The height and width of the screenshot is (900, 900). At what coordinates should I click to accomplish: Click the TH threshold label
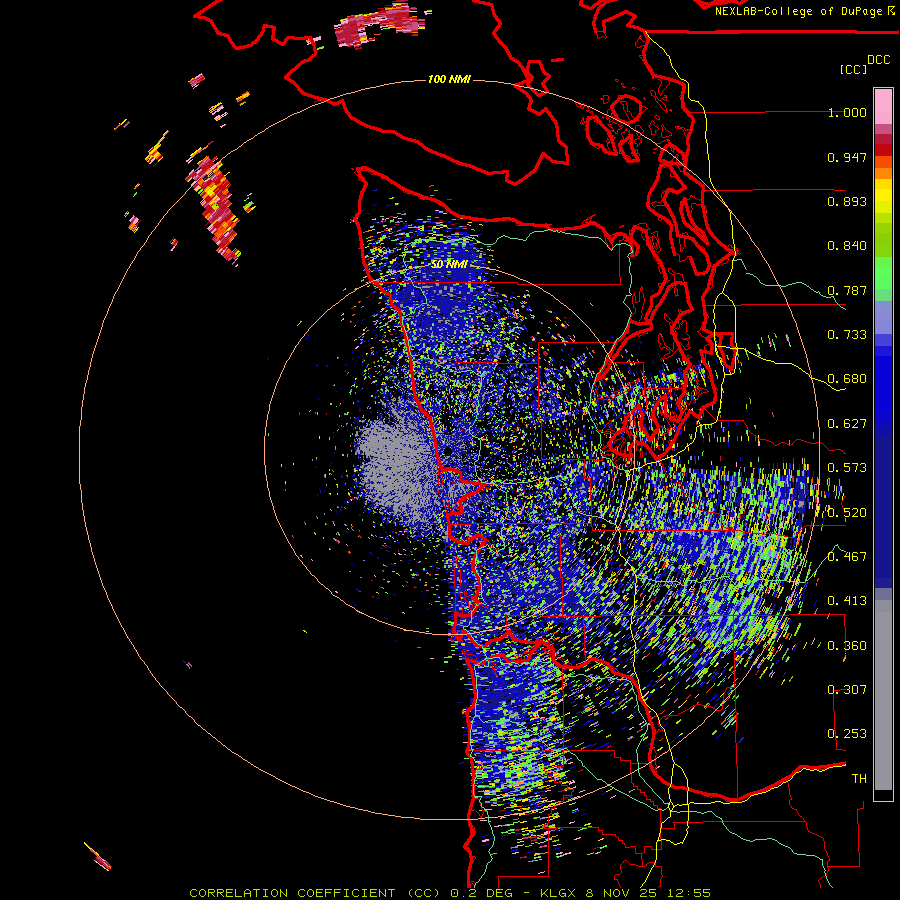coord(859,779)
